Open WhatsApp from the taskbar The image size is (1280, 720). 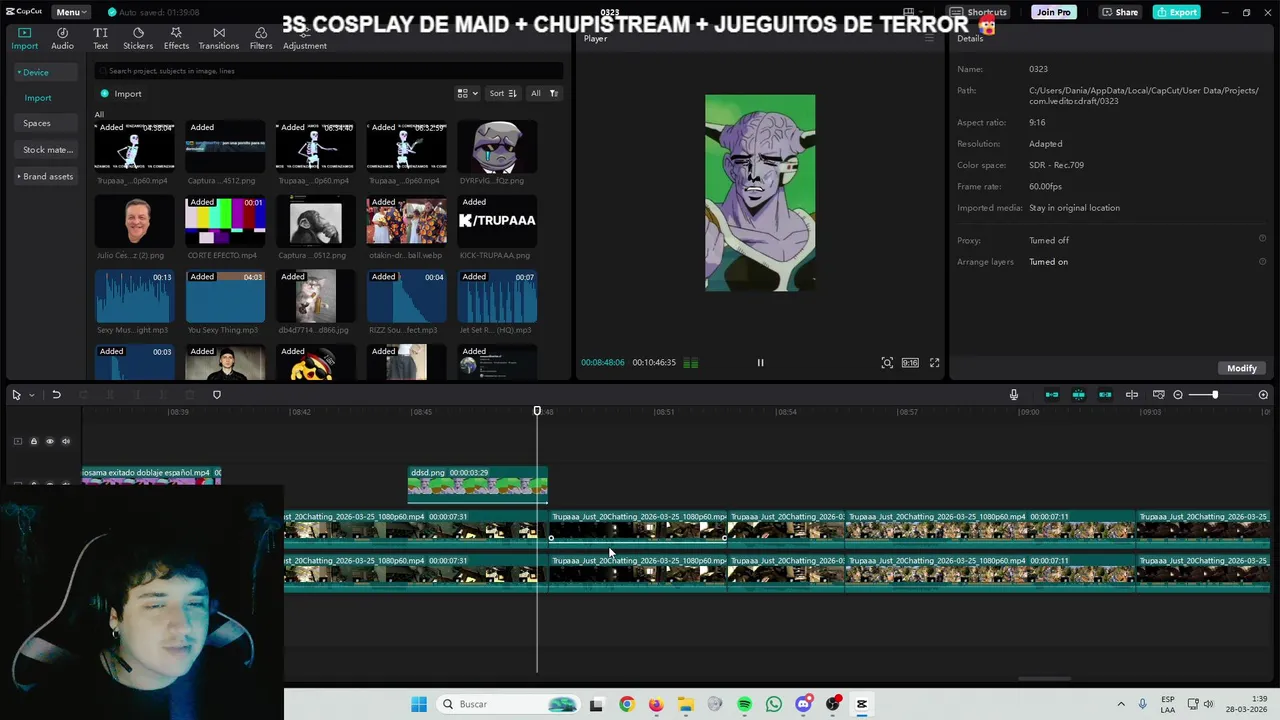(x=773, y=704)
